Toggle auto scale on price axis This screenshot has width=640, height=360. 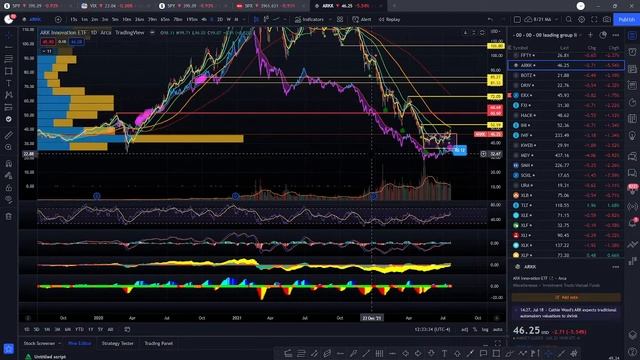(497, 329)
